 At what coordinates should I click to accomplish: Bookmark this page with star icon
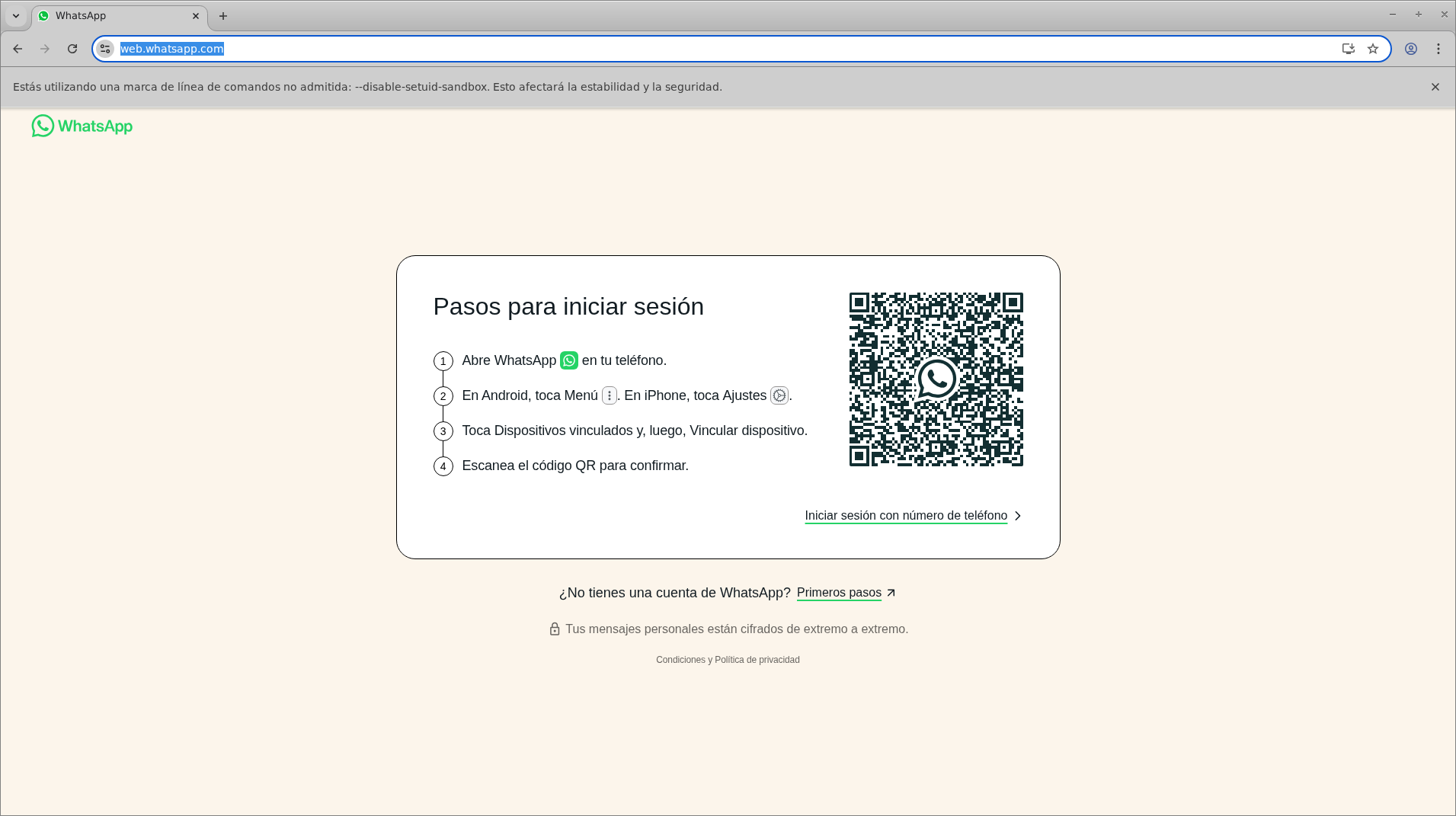tap(1373, 49)
